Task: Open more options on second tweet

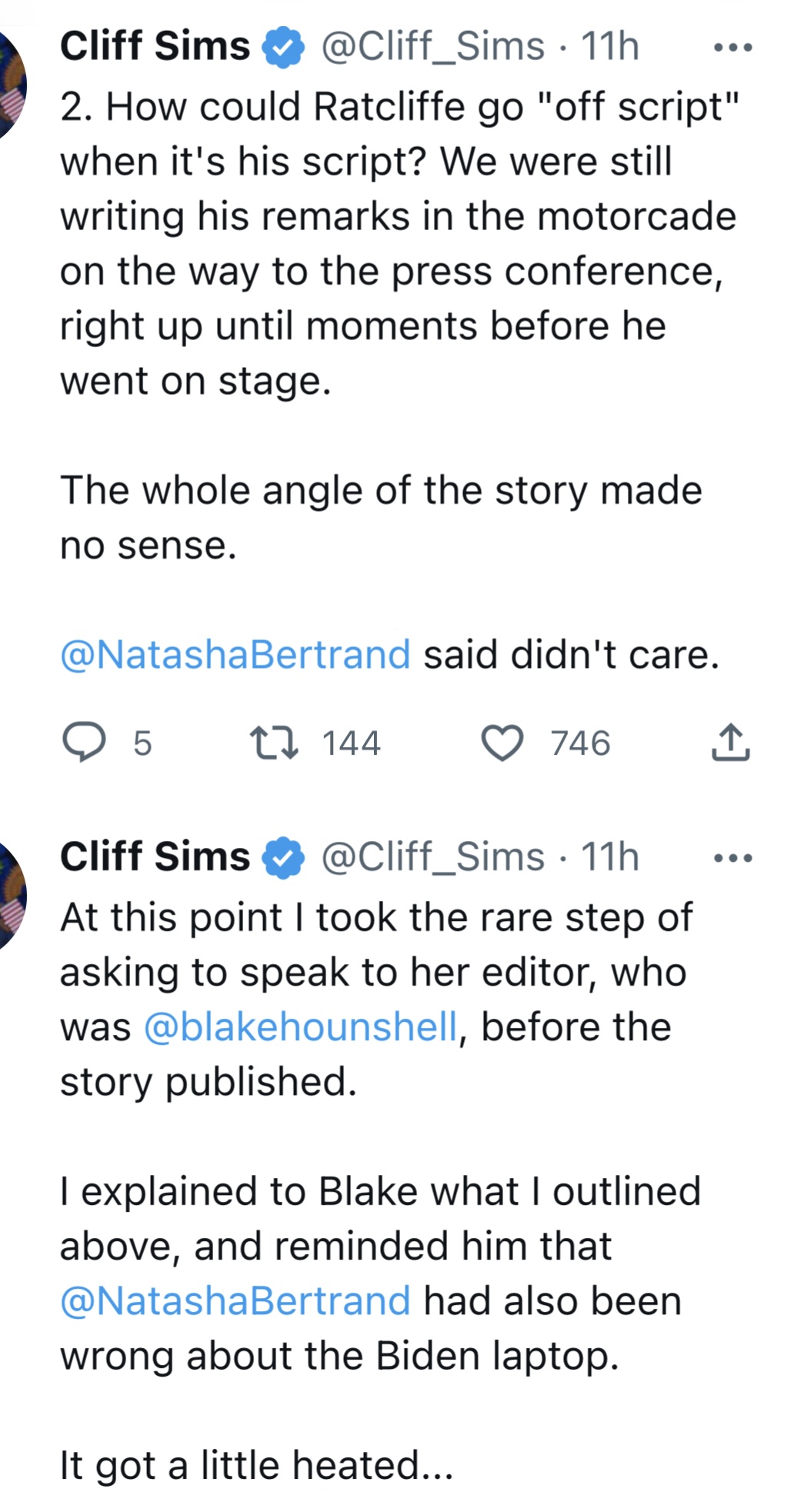Action: tap(732, 857)
